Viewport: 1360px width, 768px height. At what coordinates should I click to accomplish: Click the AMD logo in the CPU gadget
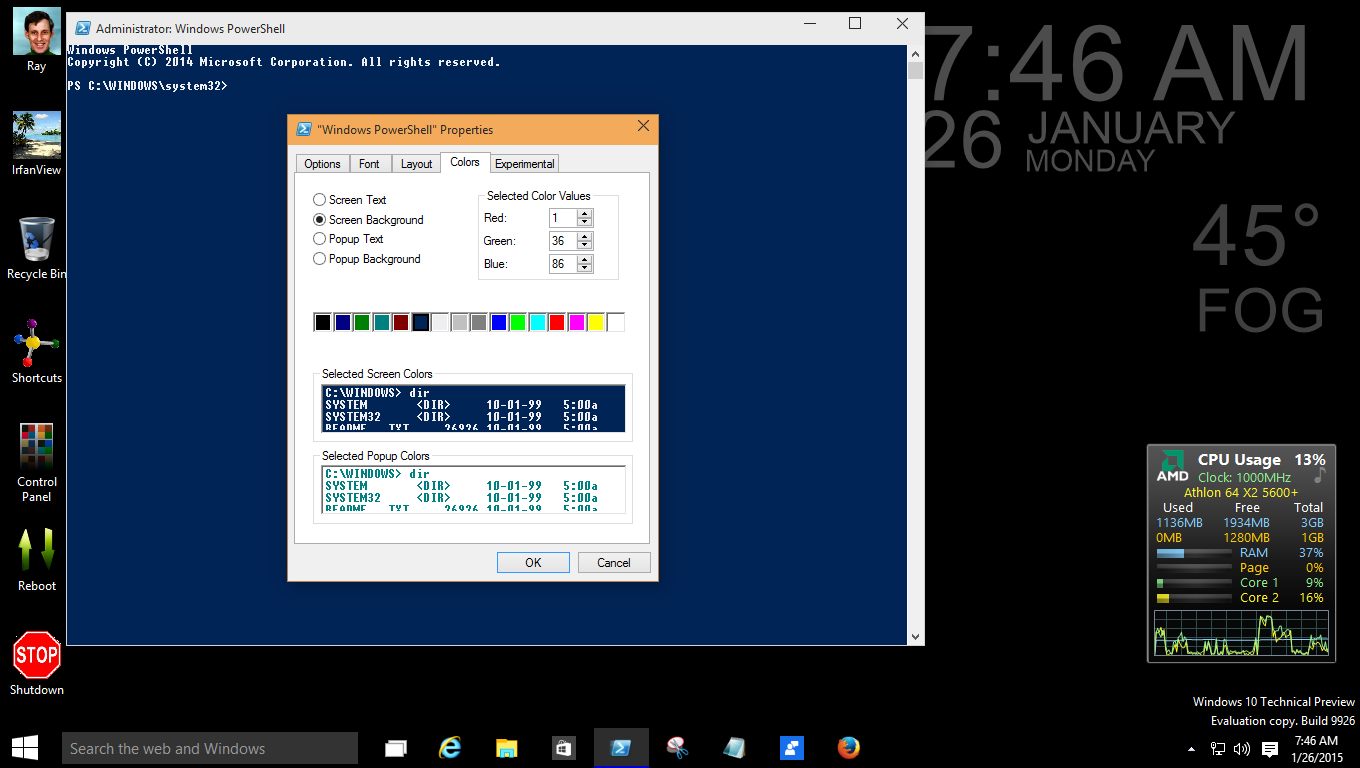point(1172,466)
